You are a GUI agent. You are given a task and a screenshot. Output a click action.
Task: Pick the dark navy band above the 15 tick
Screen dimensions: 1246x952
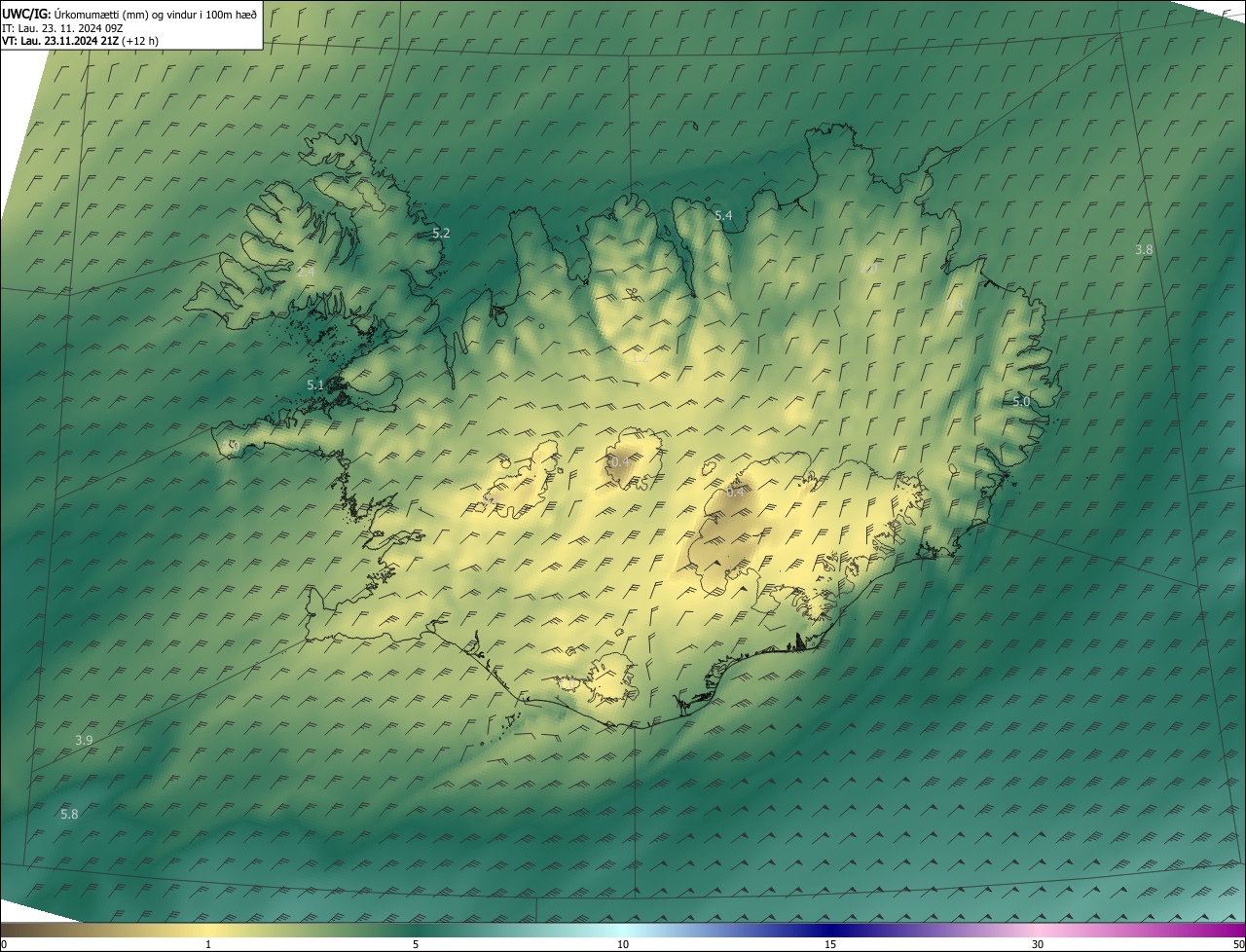click(830, 930)
